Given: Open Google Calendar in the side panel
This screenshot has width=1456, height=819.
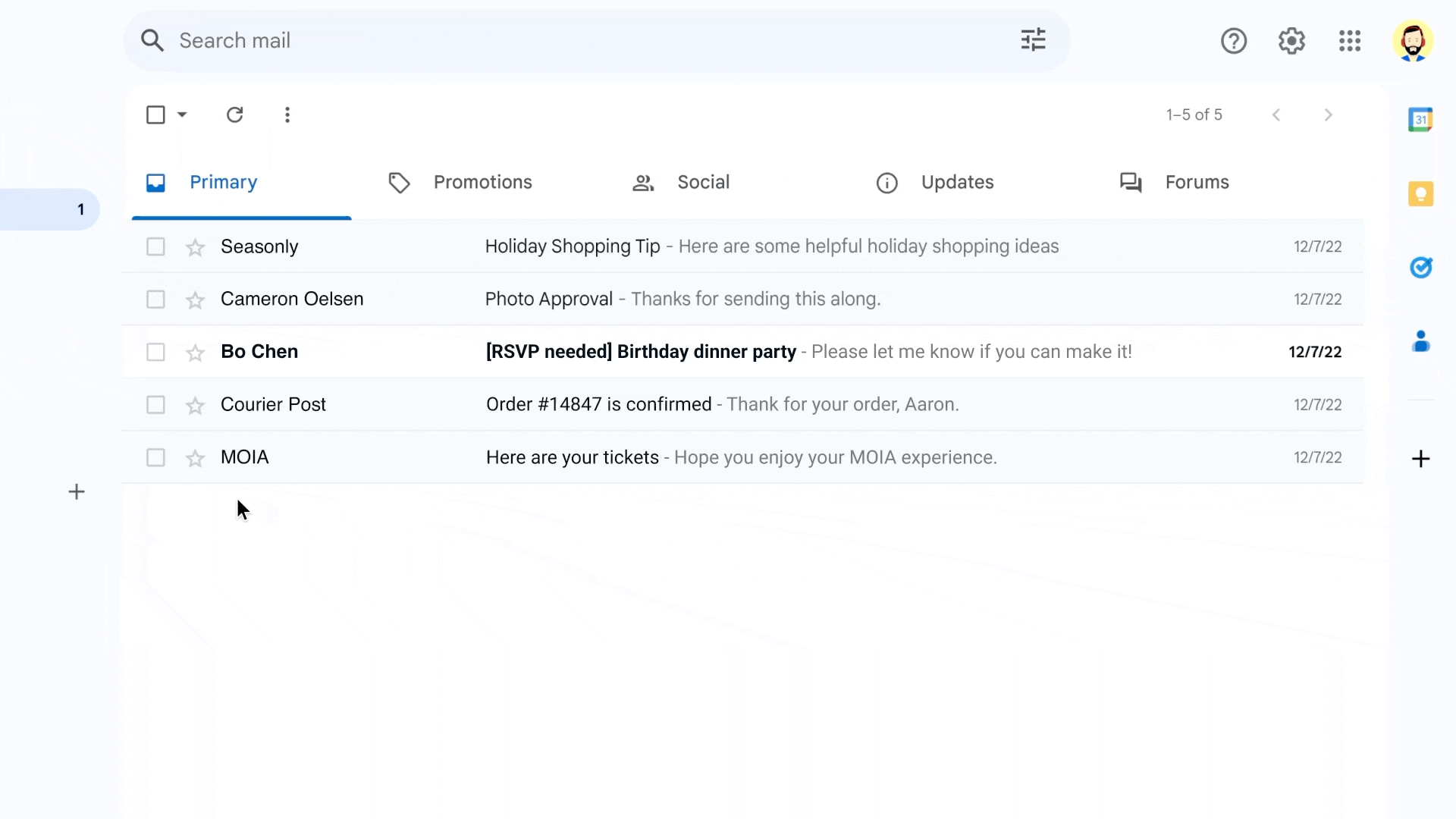Looking at the screenshot, I should tap(1423, 119).
